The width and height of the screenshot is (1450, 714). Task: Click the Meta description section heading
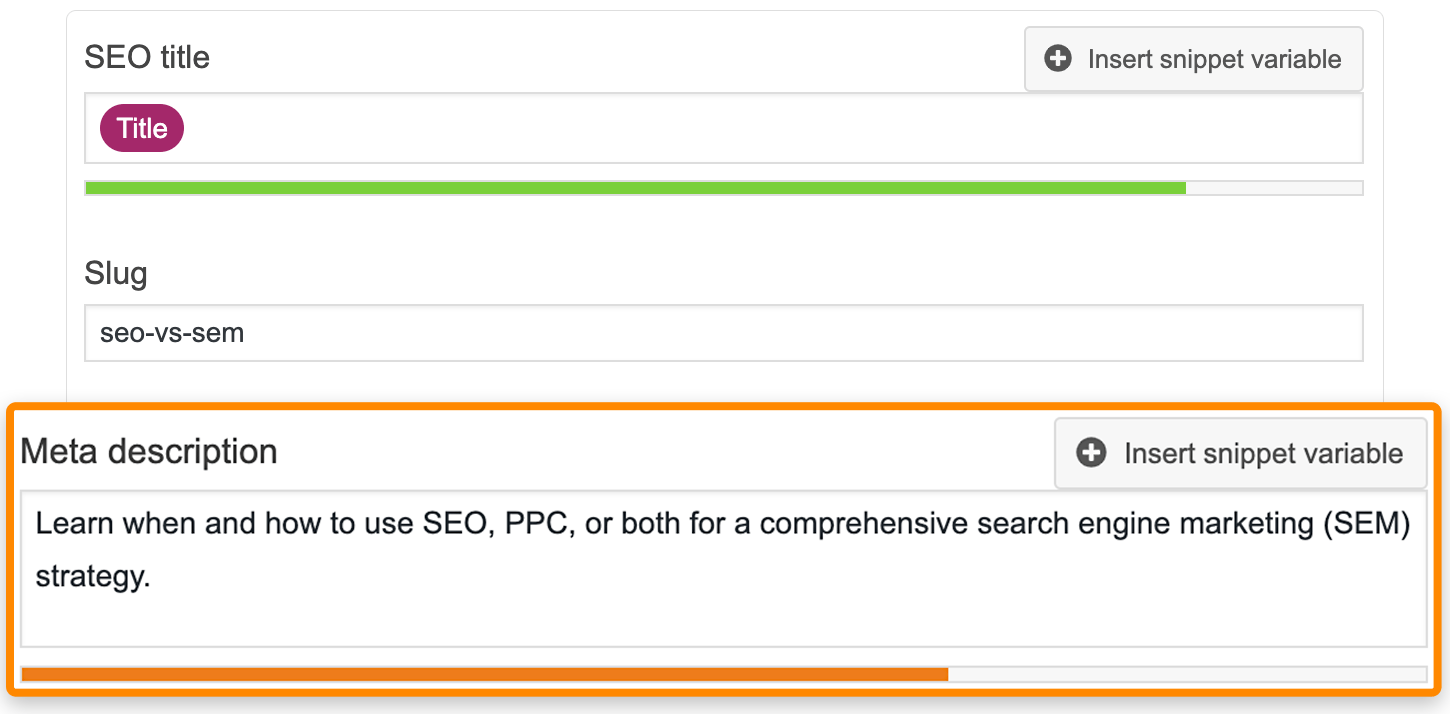pyautogui.click(x=148, y=451)
